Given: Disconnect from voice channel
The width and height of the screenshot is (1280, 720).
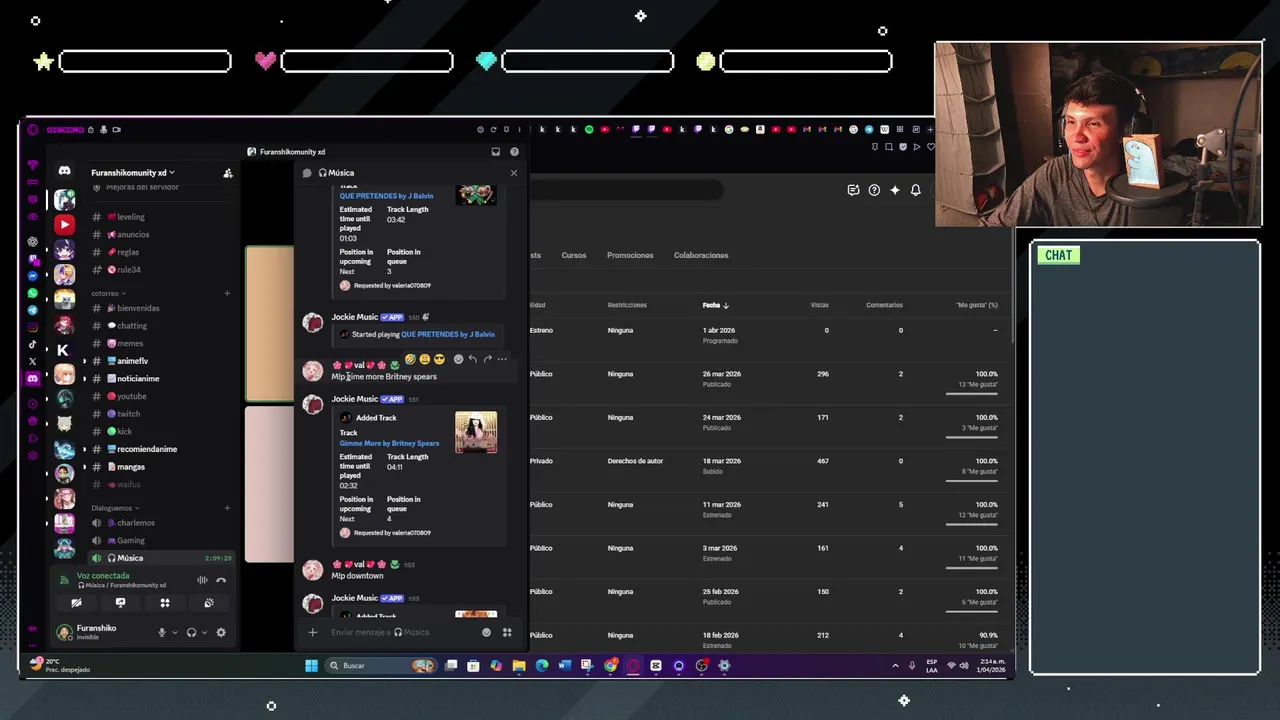Looking at the screenshot, I should tap(221, 580).
